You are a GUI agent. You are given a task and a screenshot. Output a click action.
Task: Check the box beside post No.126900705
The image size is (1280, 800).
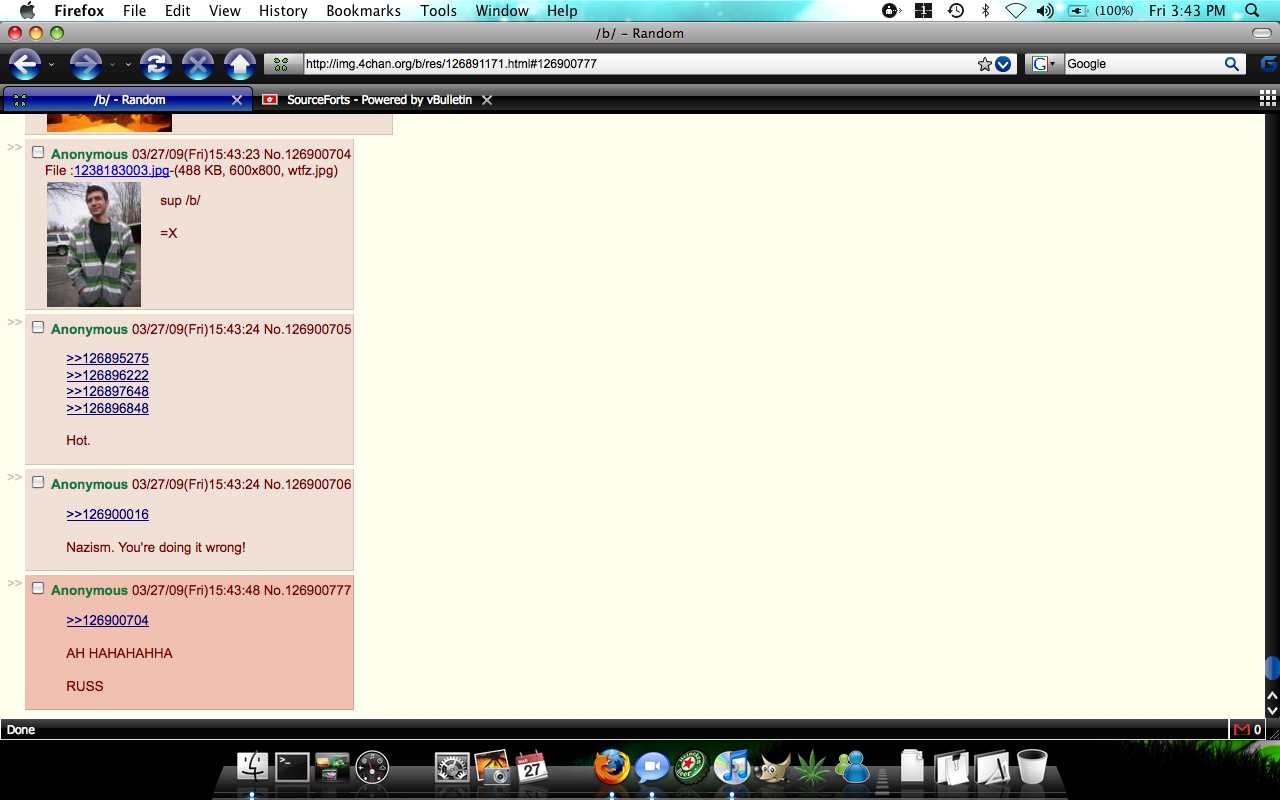click(38, 328)
